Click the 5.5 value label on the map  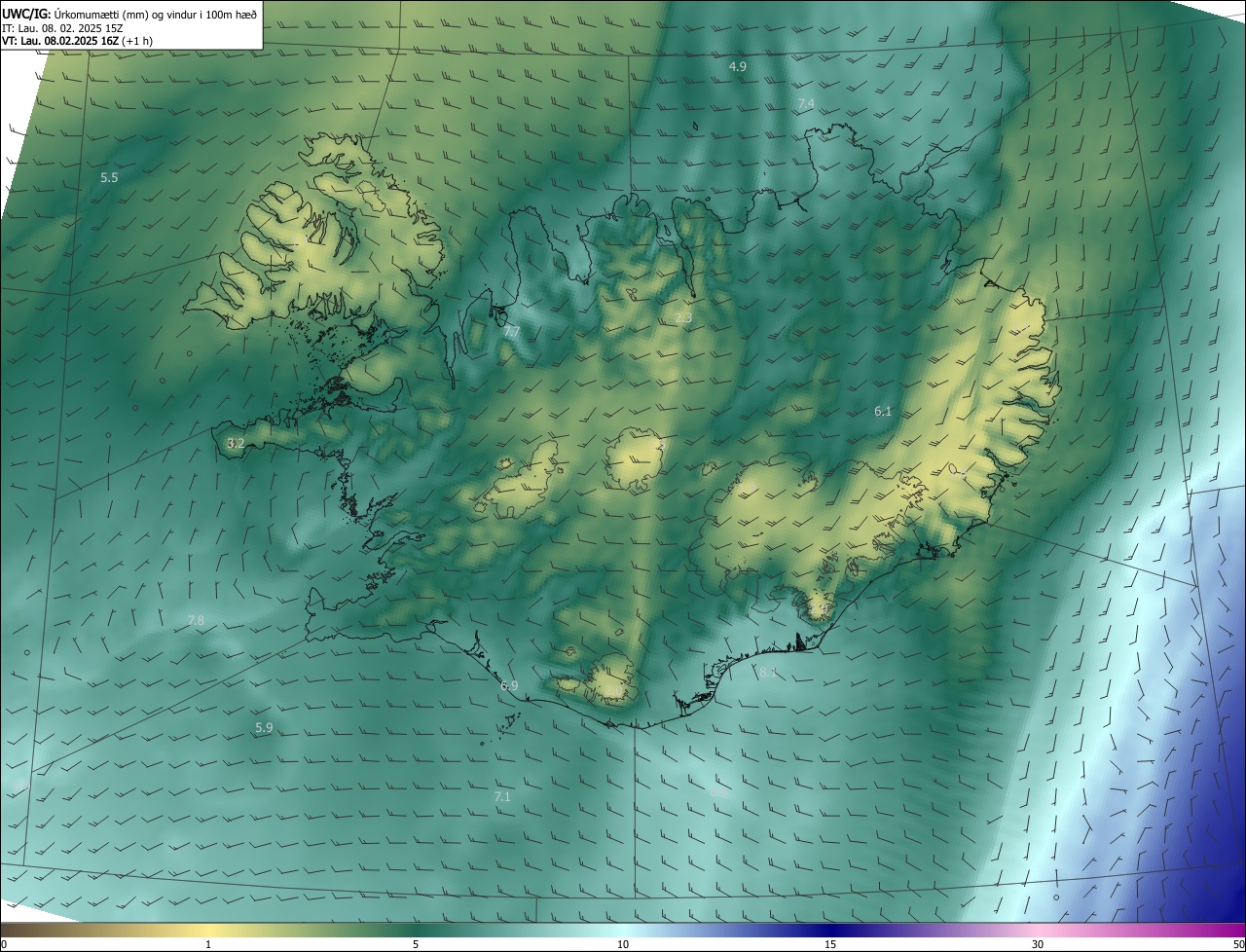pyautogui.click(x=109, y=177)
